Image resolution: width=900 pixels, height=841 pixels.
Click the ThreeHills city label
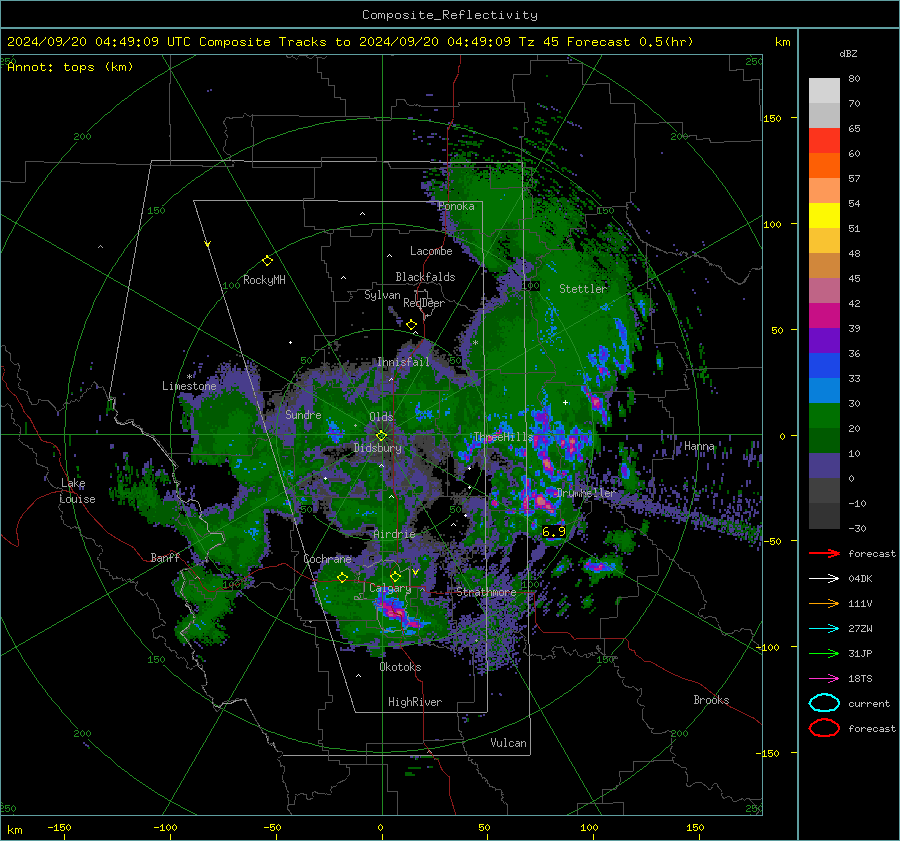[503, 437]
